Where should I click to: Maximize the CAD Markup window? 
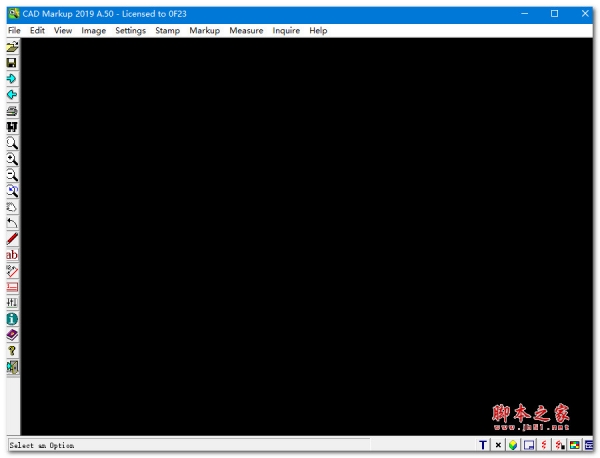[x=554, y=14]
